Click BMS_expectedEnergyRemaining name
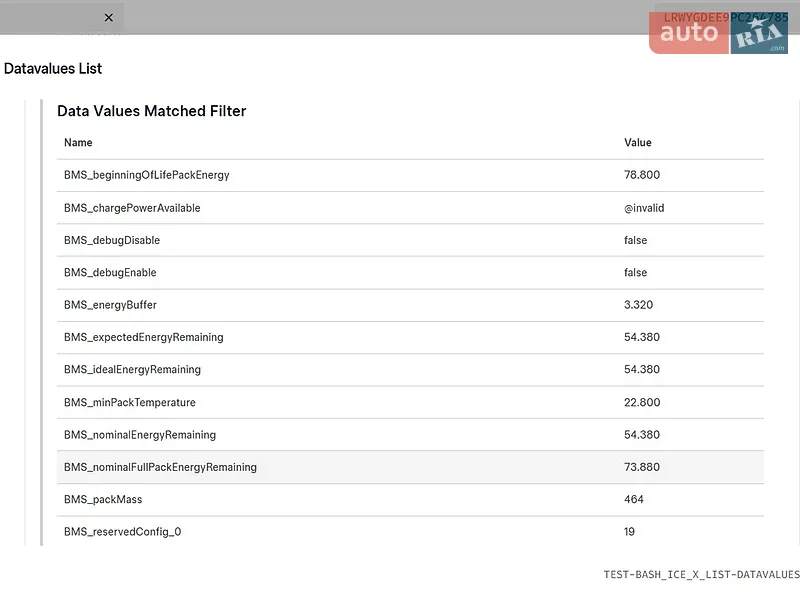Image resolution: width=800 pixels, height=600 pixels. tap(144, 337)
